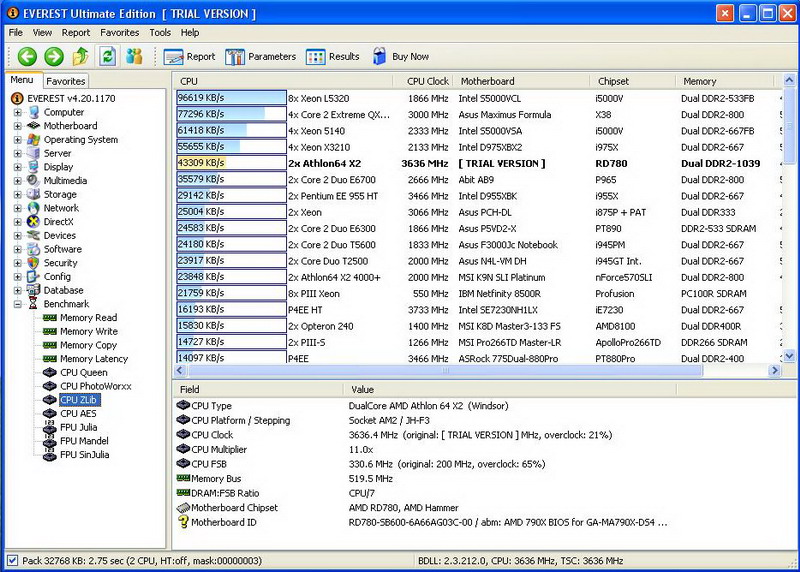
Task: Switch to the Favorites tab
Action: (x=65, y=81)
